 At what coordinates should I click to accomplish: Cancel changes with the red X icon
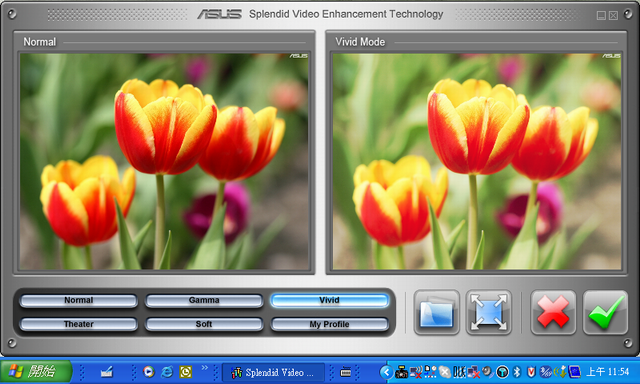(x=553, y=313)
